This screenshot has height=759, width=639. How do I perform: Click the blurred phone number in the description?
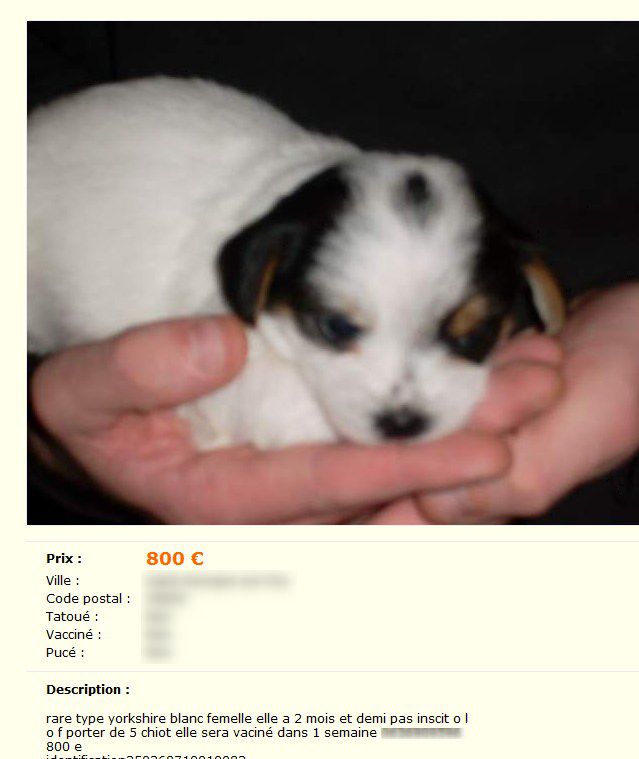[421, 733]
